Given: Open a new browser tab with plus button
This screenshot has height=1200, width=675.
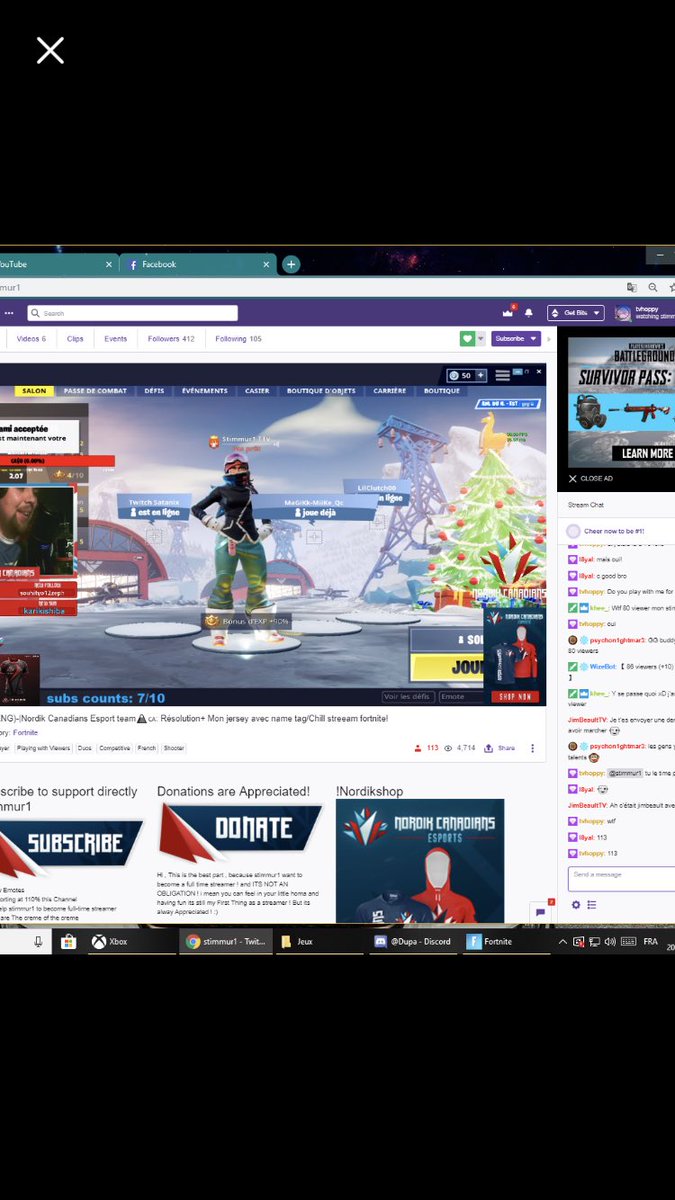Looking at the screenshot, I should pos(291,264).
